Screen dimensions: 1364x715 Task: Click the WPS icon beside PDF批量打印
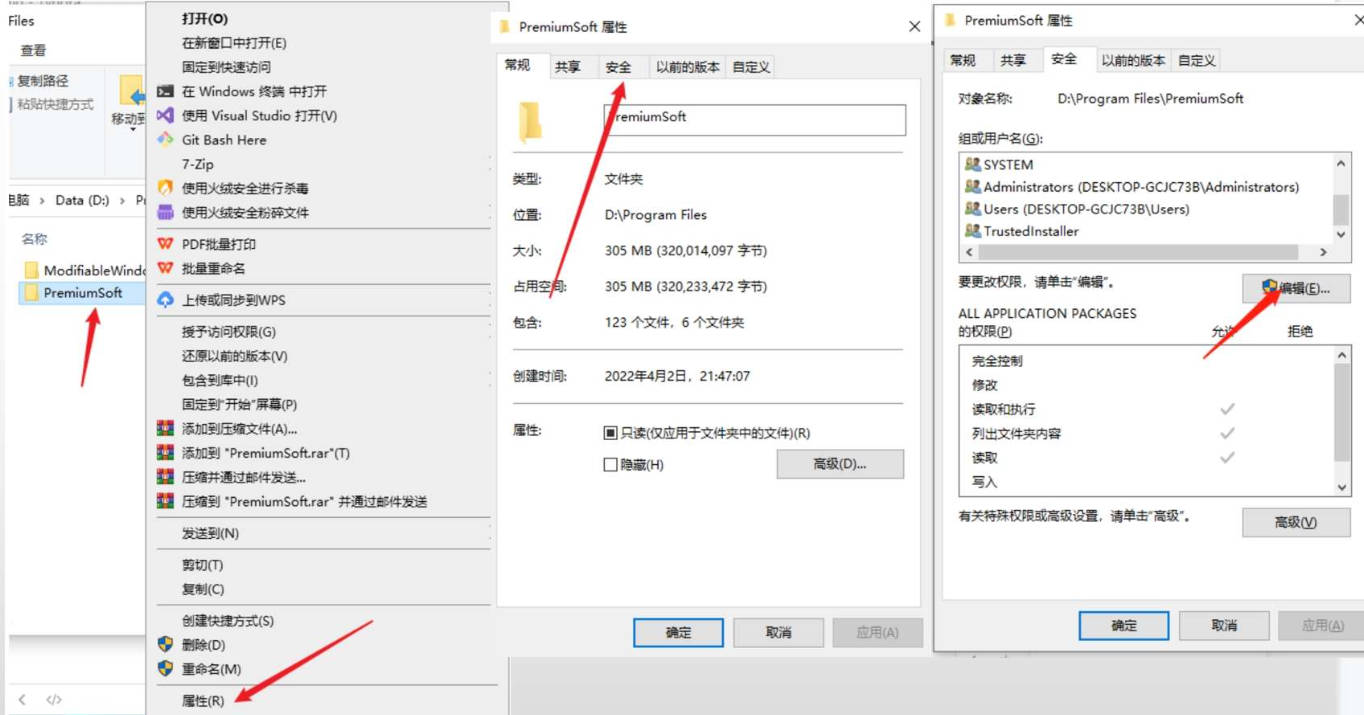165,244
